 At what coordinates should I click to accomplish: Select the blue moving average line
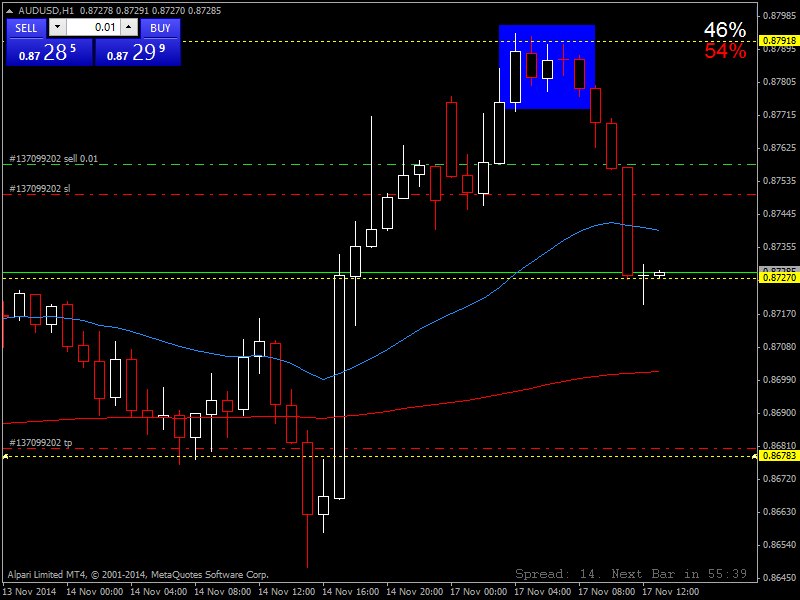(418, 330)
